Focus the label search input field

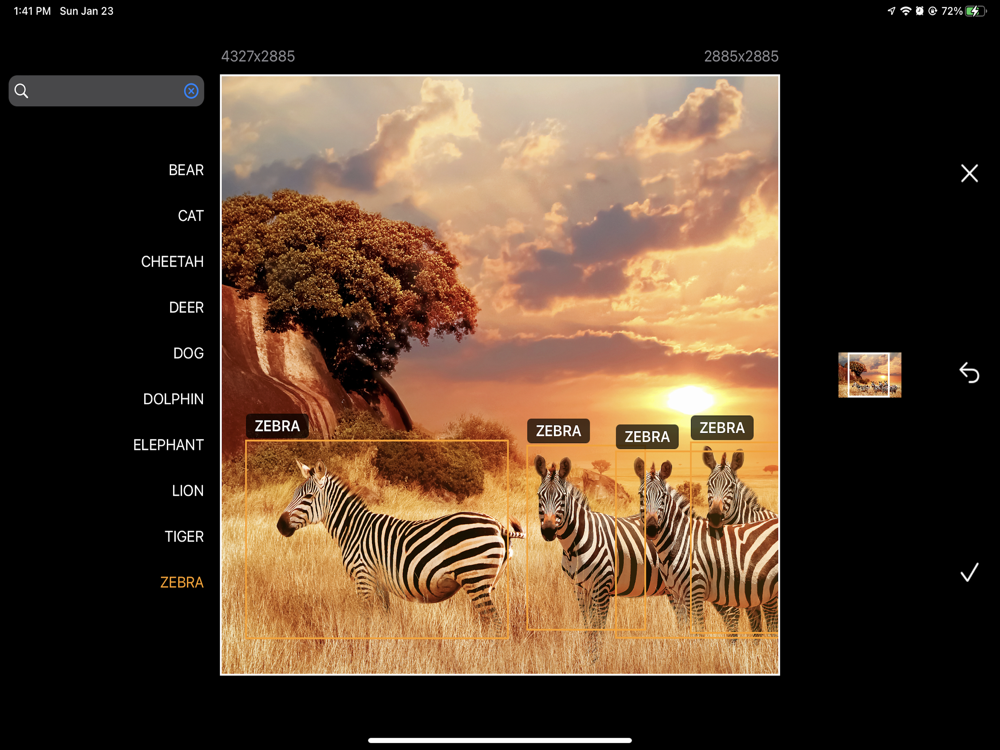point(106,91)
